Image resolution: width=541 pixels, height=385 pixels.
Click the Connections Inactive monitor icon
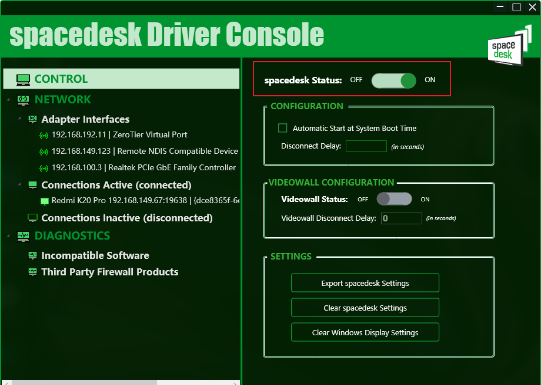32,218
